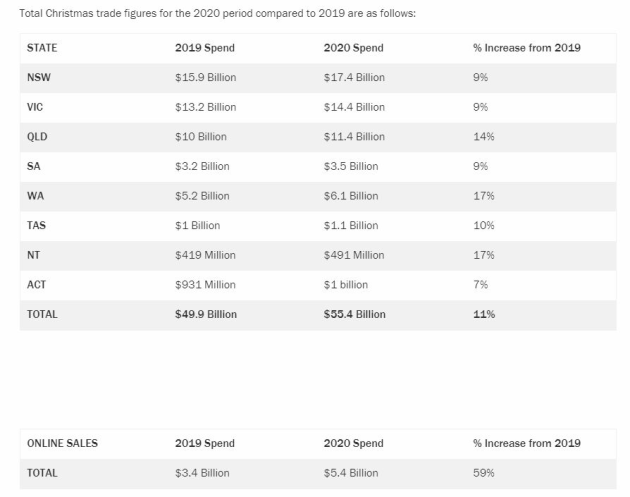Select the $17.4 Billion NSW 2020 cell
The height and width of the screenshot is (497, 630).
[354, 77]
